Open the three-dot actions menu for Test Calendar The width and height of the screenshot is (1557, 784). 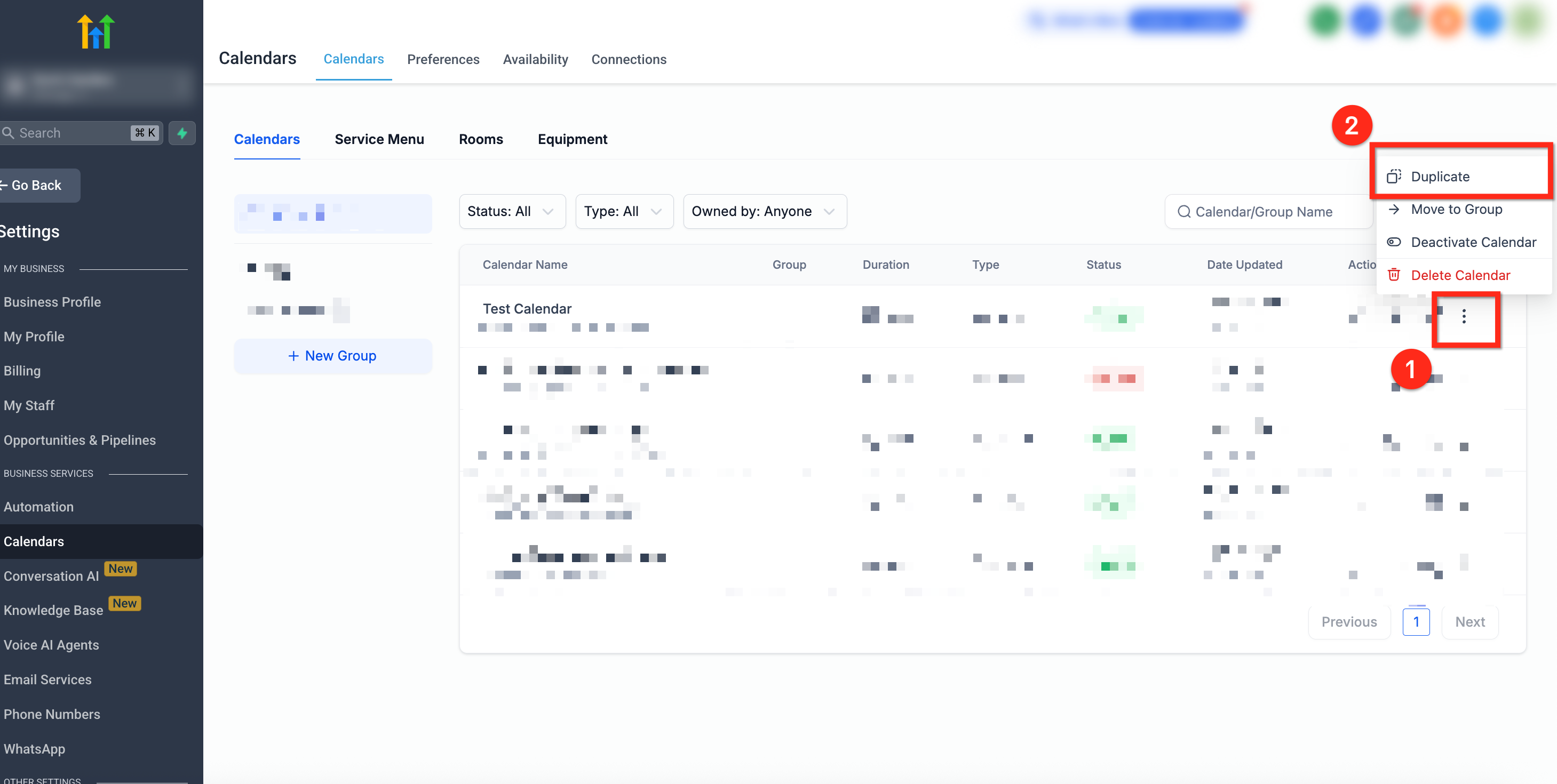1463,316
